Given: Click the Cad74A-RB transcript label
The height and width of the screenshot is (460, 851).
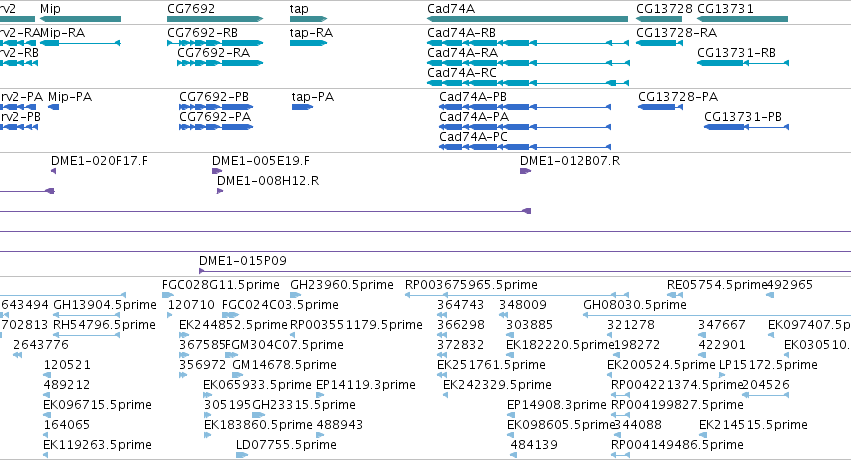Looking at the screenshot, I should (x=461, y=33).
